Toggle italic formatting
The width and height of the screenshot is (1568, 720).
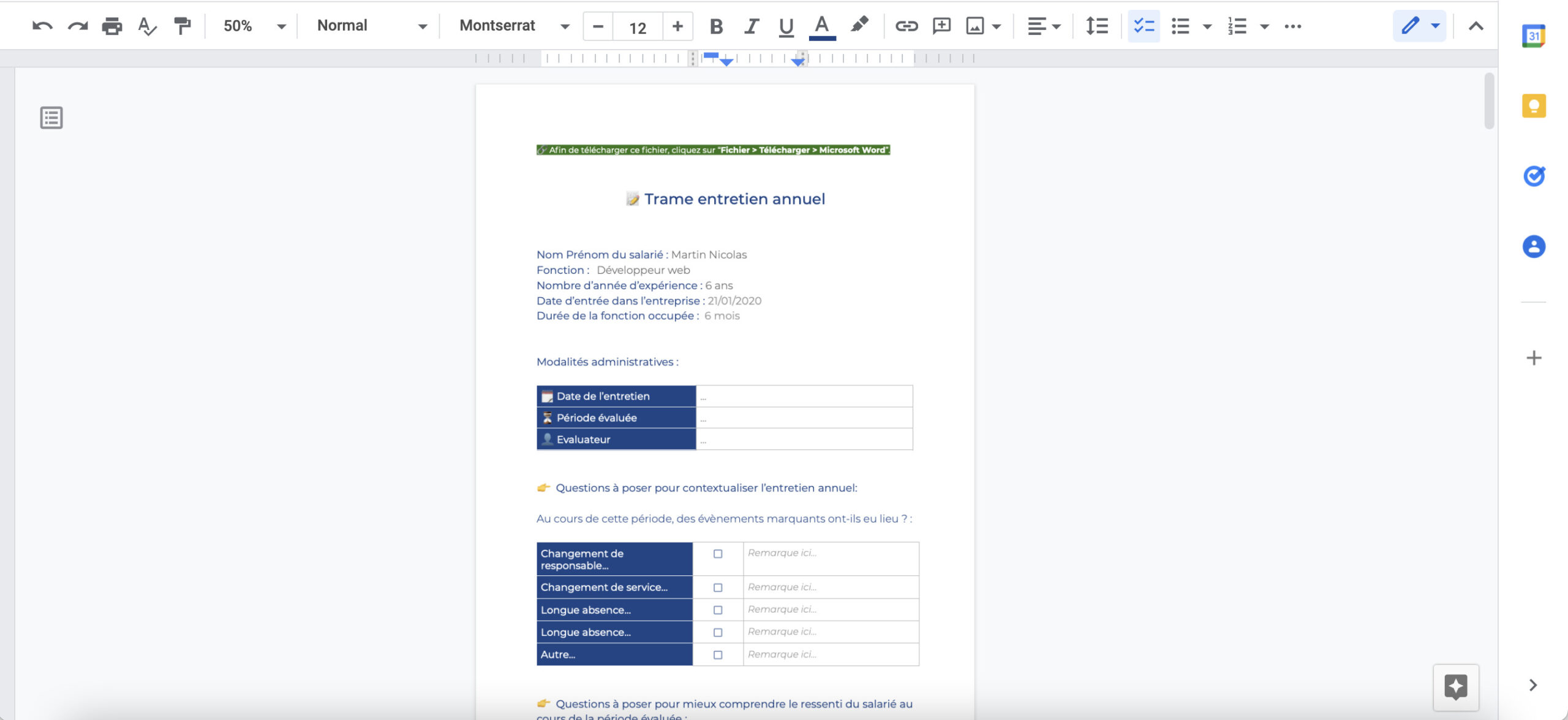tap(751, 26)
